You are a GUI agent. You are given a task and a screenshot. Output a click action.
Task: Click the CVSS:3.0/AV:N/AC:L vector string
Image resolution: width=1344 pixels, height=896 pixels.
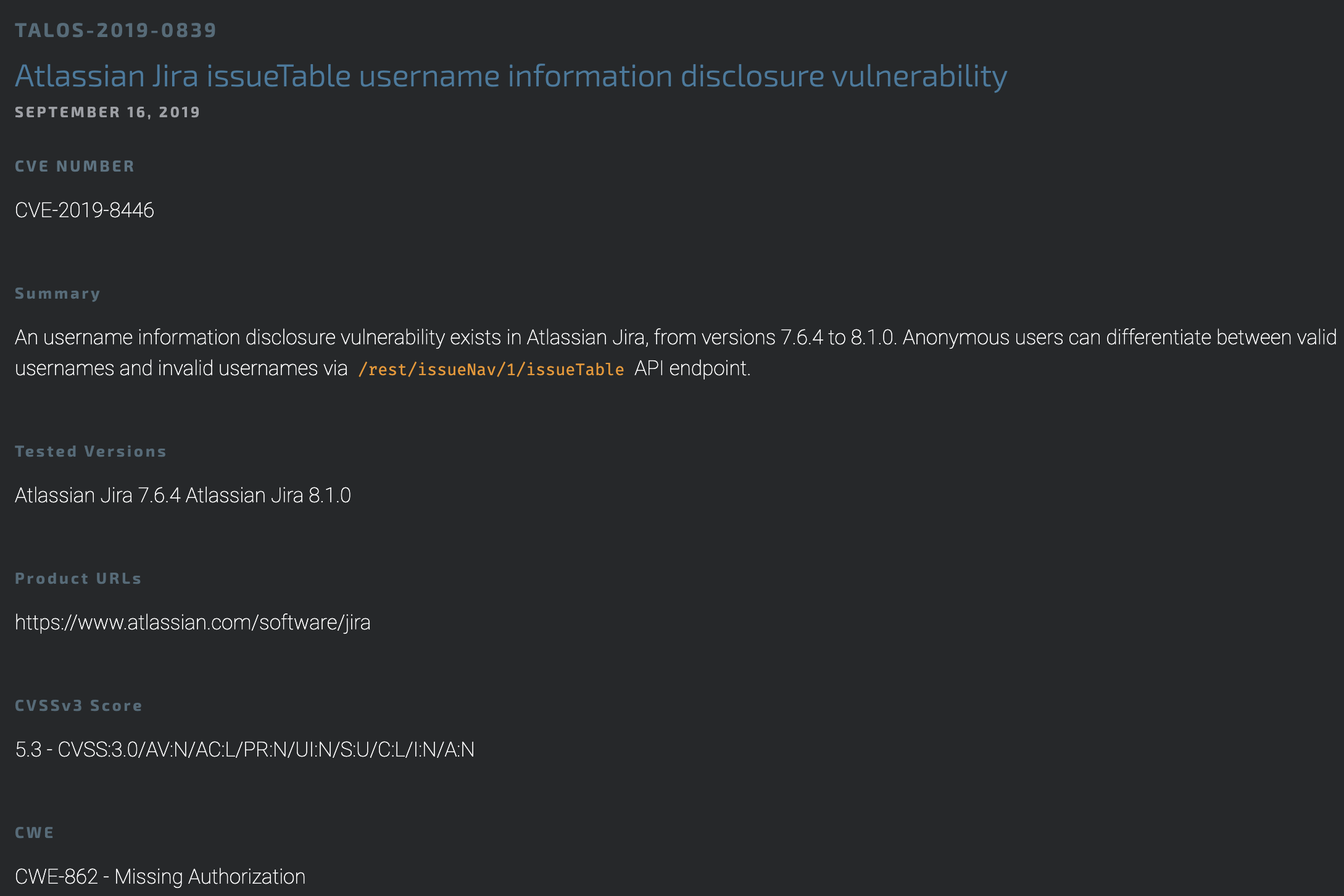coord(266,750)
